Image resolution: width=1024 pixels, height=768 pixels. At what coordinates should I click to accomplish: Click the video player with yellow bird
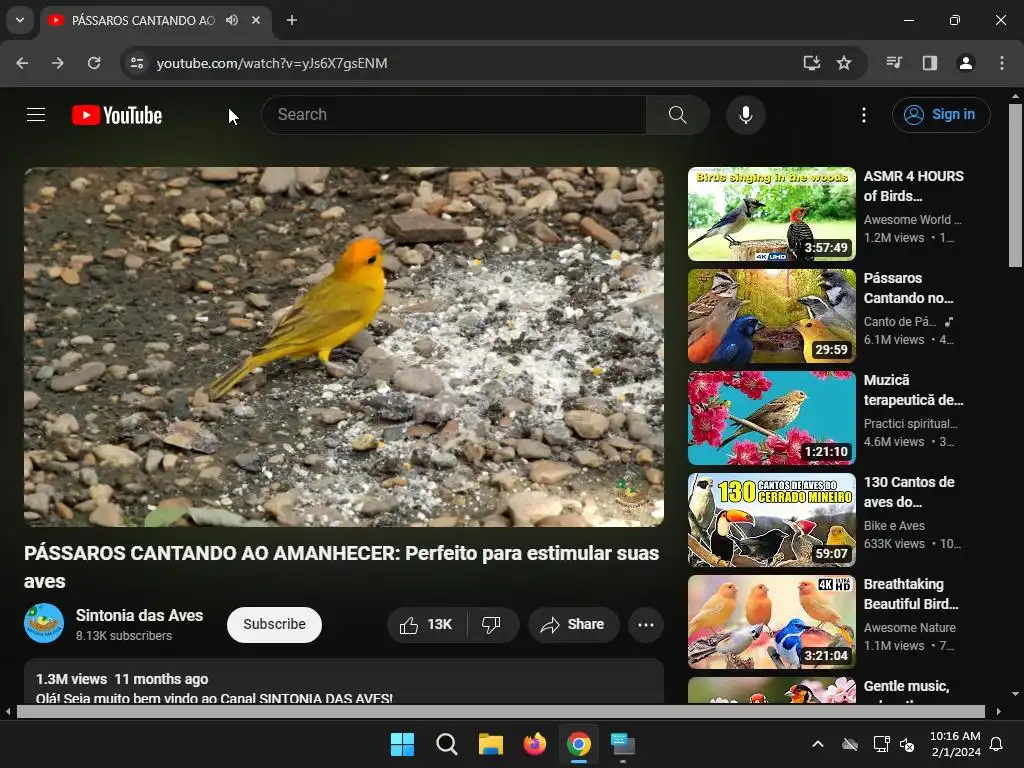coord(344,347)
